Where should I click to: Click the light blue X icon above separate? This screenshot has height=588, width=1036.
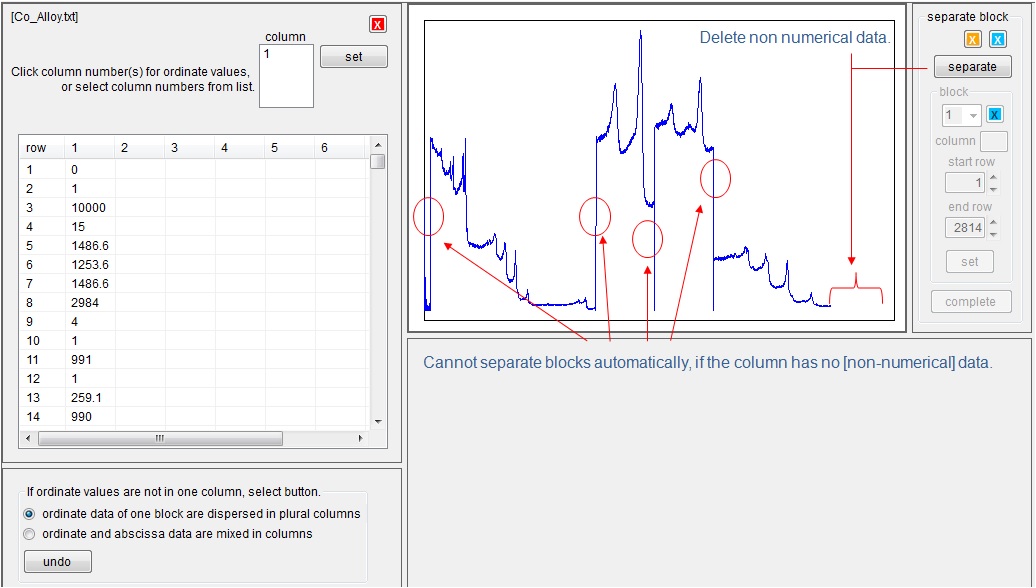(x=997, y=40)
